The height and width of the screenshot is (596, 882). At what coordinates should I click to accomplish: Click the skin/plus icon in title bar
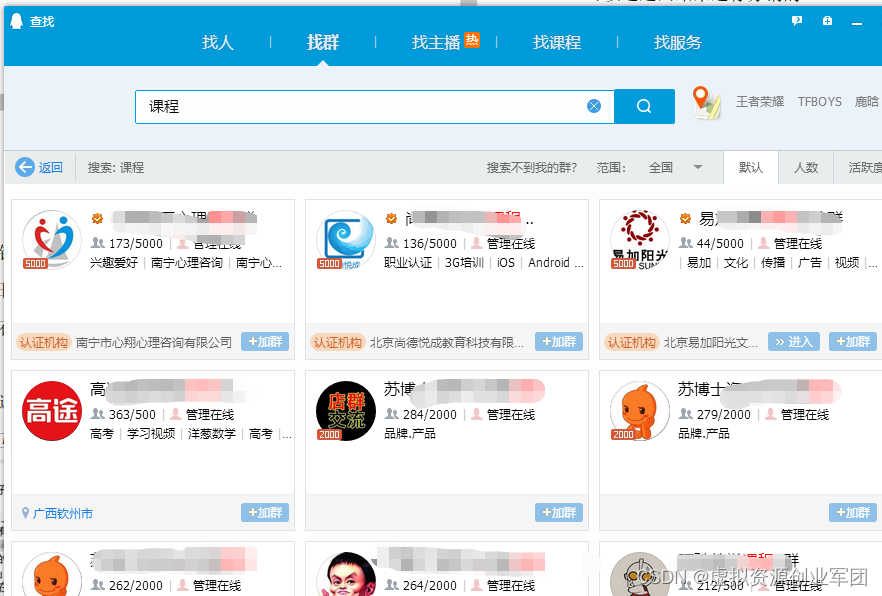point(827,21)
